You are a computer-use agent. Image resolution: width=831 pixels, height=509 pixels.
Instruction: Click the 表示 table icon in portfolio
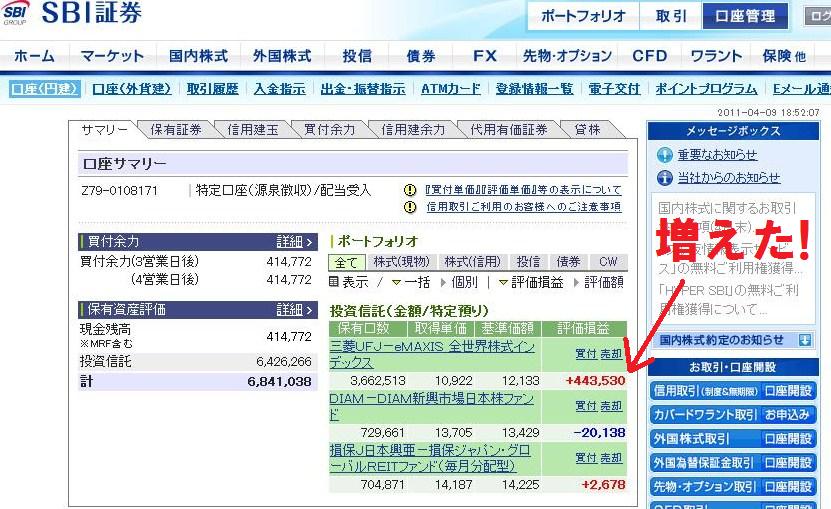pos(334,282)
